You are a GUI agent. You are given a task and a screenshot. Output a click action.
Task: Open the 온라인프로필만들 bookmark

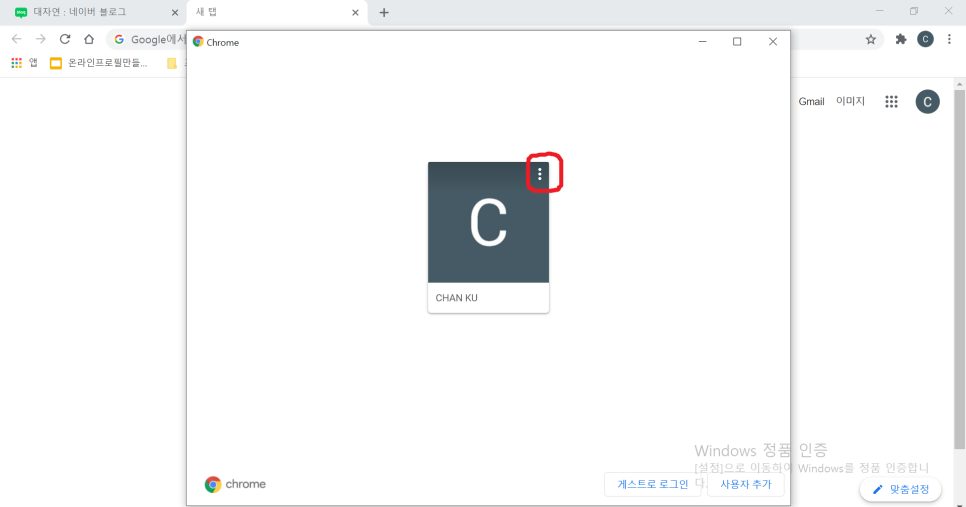click(99, 63)
